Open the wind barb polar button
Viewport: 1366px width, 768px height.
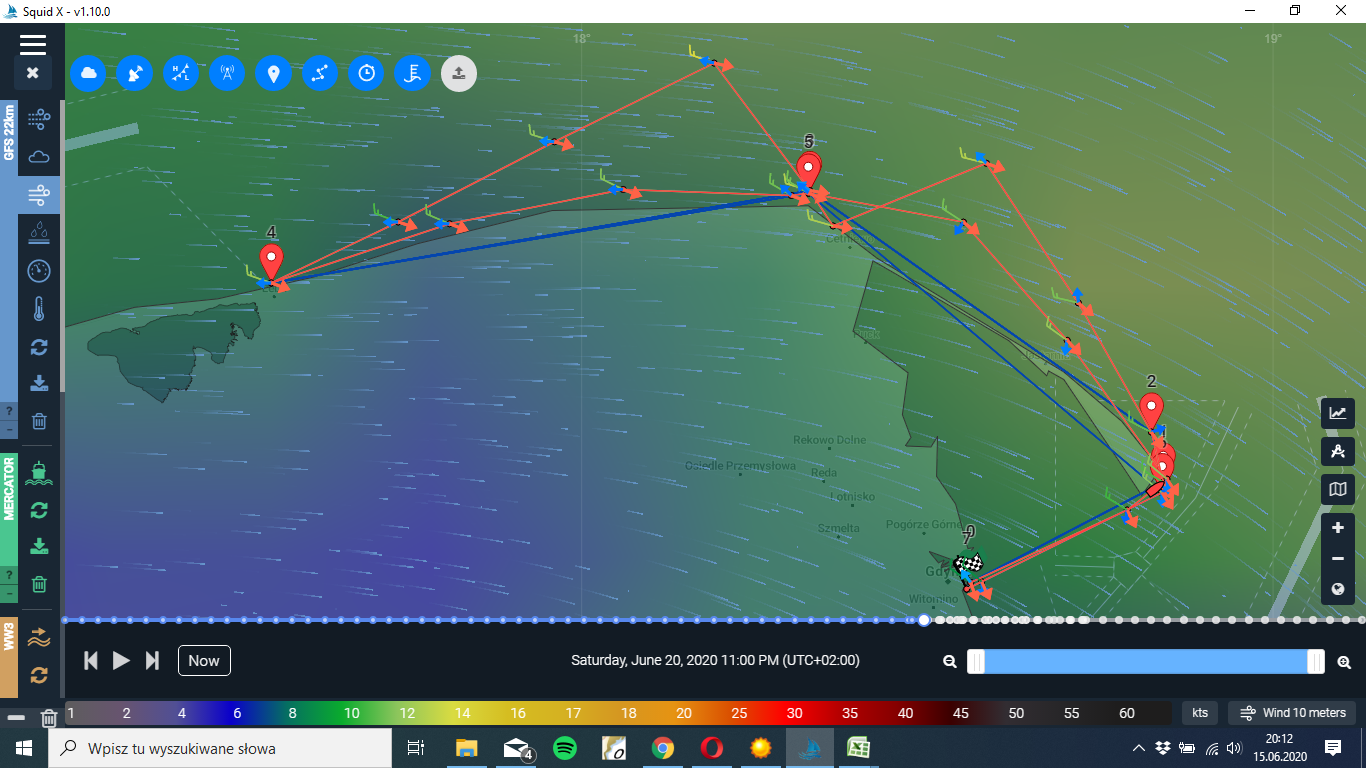[413, 73]
